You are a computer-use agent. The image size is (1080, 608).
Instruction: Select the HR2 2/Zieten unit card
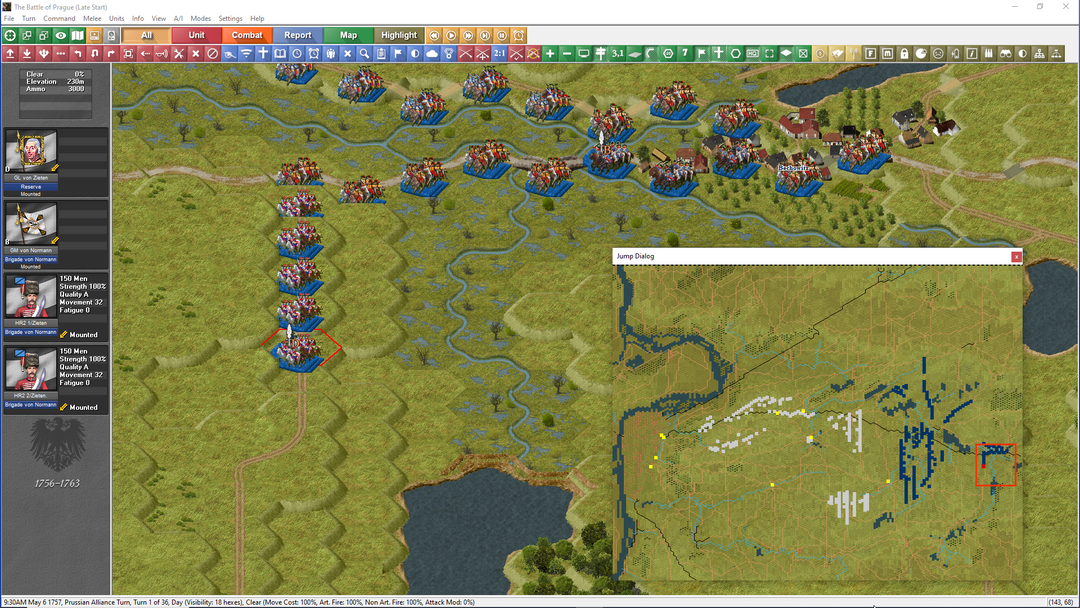tap(56, 378)
